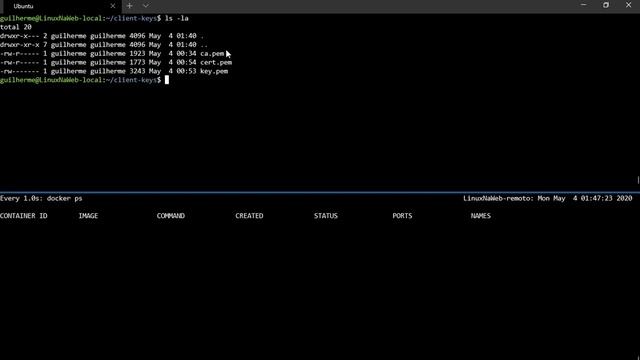Click the 00:34 time on the ca.pem row
Image resolution: width=640 pixels, height=360 pixels.
186,53
